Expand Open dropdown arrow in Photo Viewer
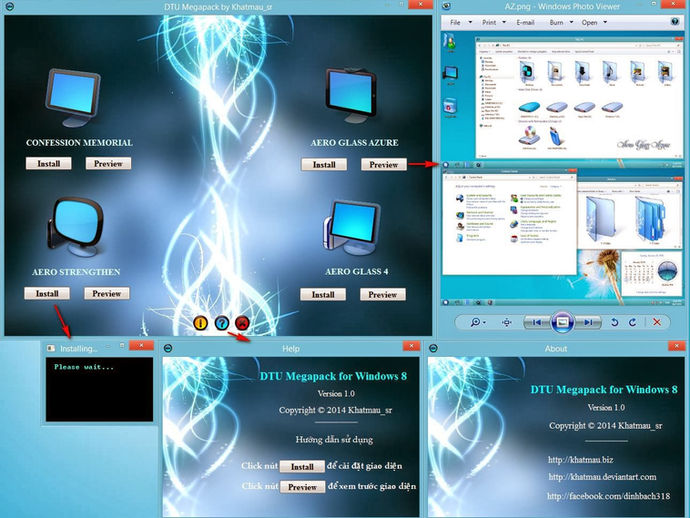690x518 pixels. pyautogui.click(x=605, y=22)
